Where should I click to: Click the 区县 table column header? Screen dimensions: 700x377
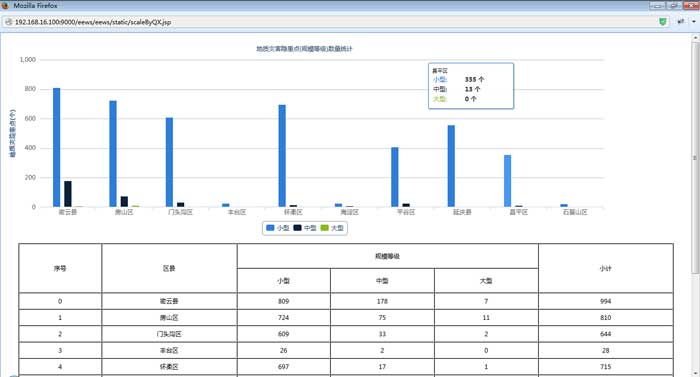click(x=169, y=268)
